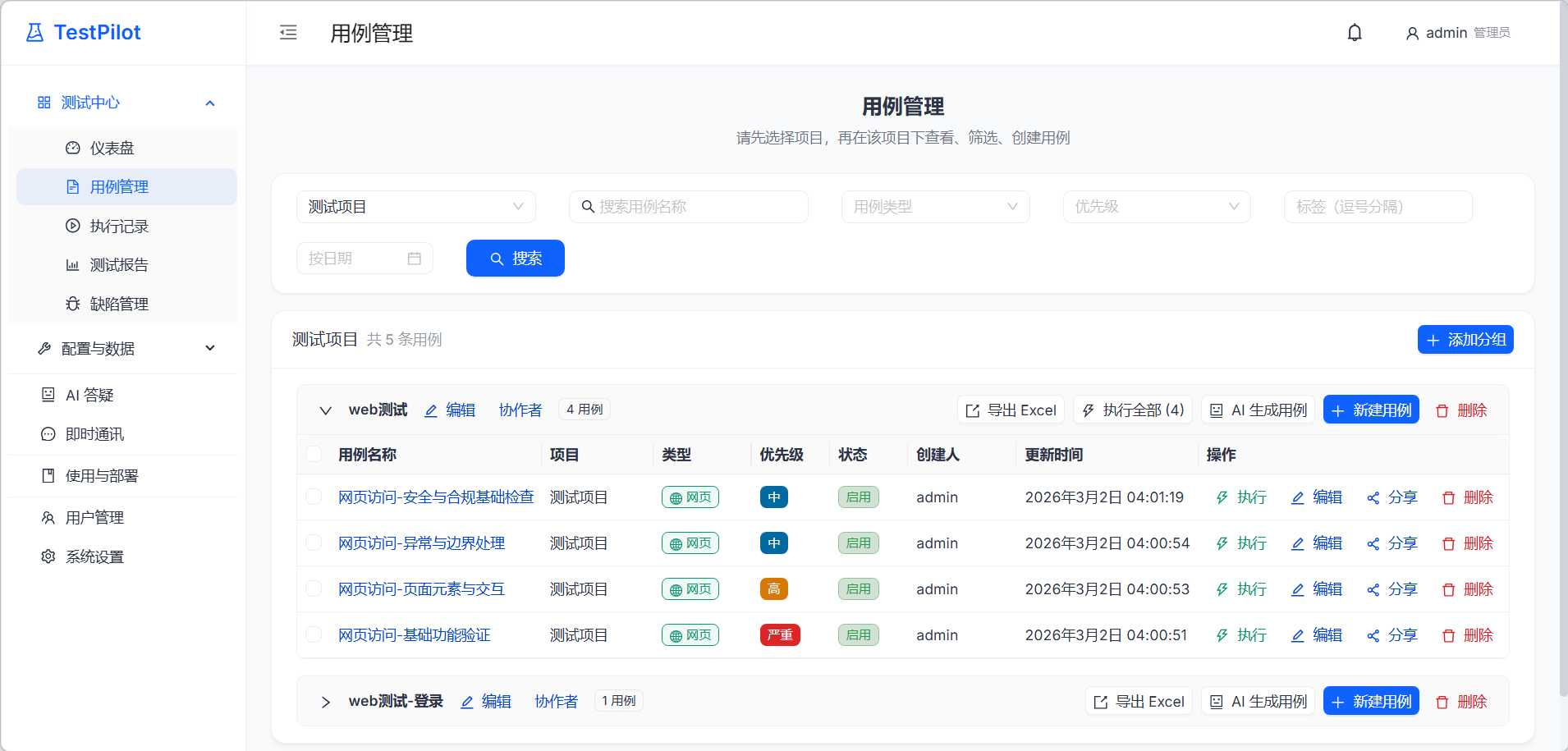Select checkbox for 网页访问-基础功能验证 row
The width and height of the screenshot is (1568, 751).
tap(314, 635)
